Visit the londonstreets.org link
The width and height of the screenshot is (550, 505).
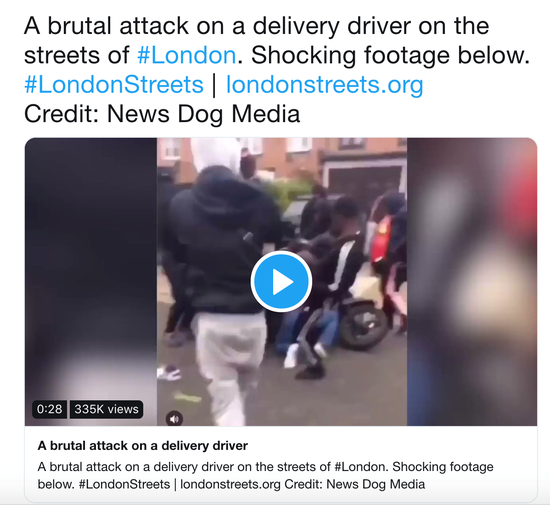[325, 85]
